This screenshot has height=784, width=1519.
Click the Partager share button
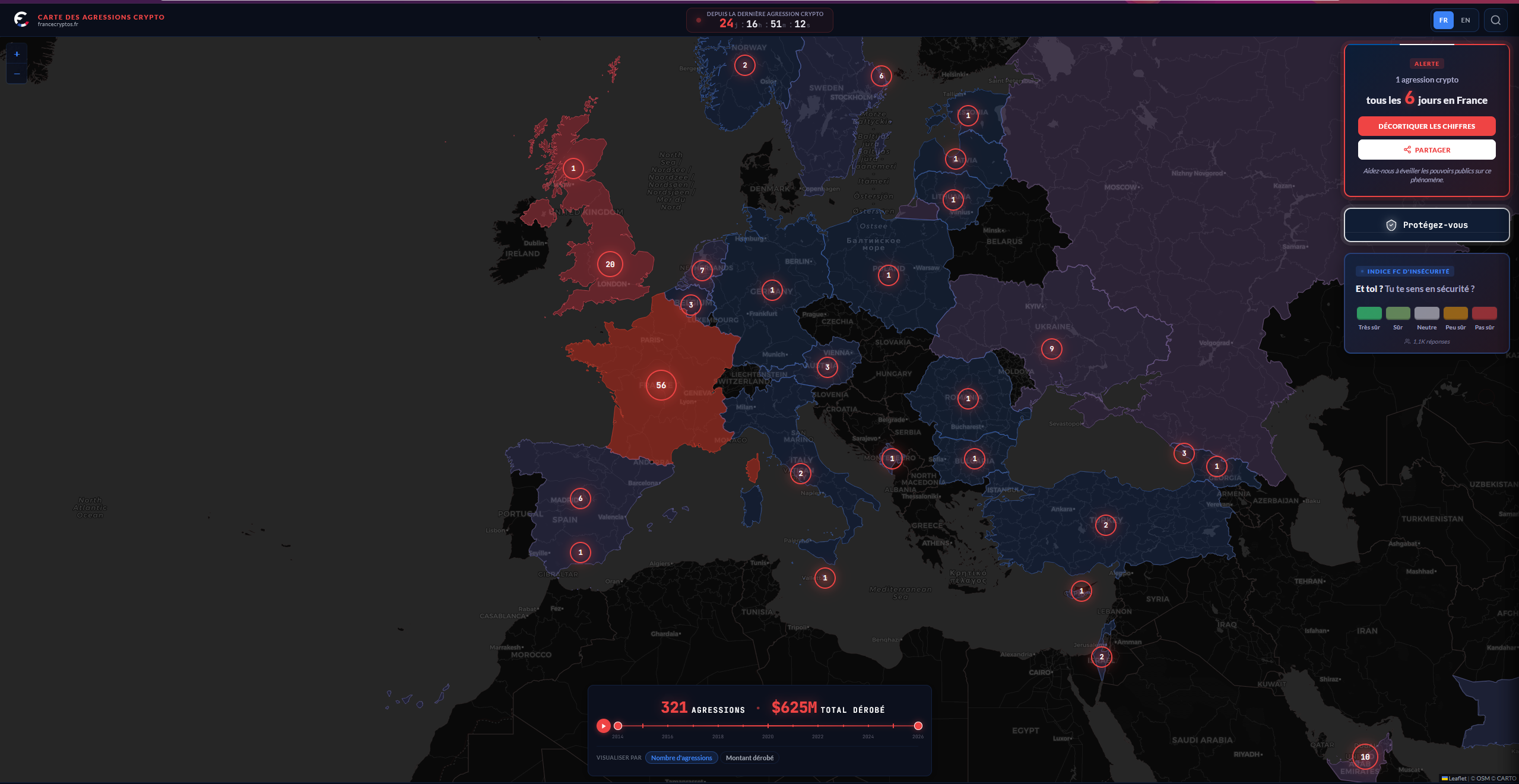pyautogui.click(x=1426, y=150)
